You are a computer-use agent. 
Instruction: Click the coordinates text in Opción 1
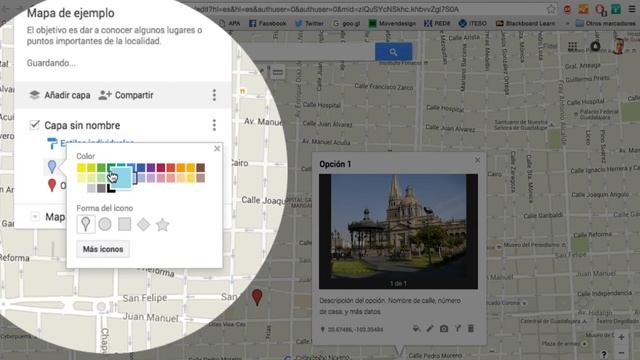tap(355, 329)
